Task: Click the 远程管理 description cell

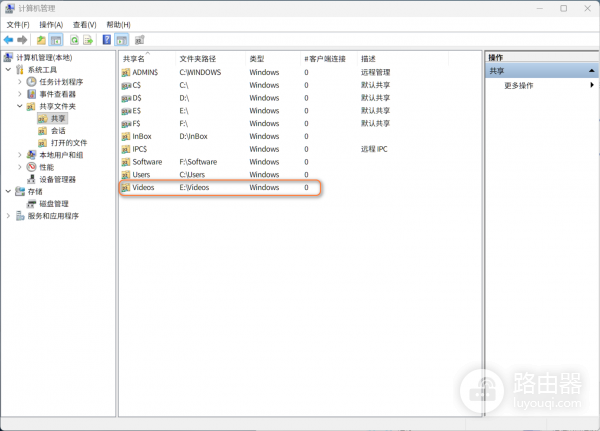Action: click(x=375, y=72)
